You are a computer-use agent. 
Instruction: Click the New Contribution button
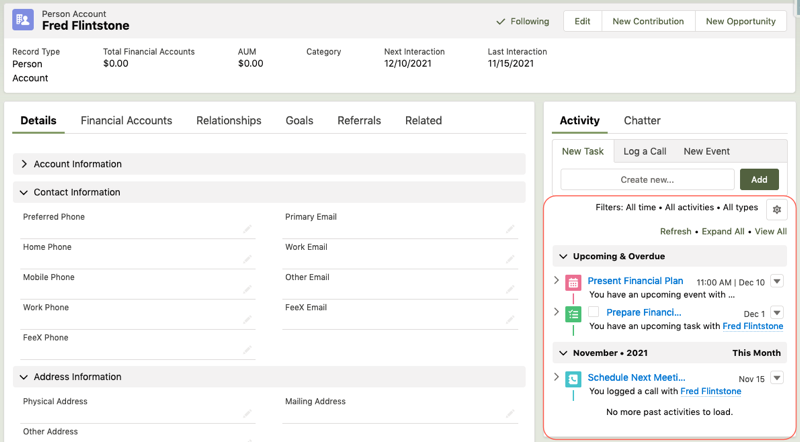click(x=648, y=21)
